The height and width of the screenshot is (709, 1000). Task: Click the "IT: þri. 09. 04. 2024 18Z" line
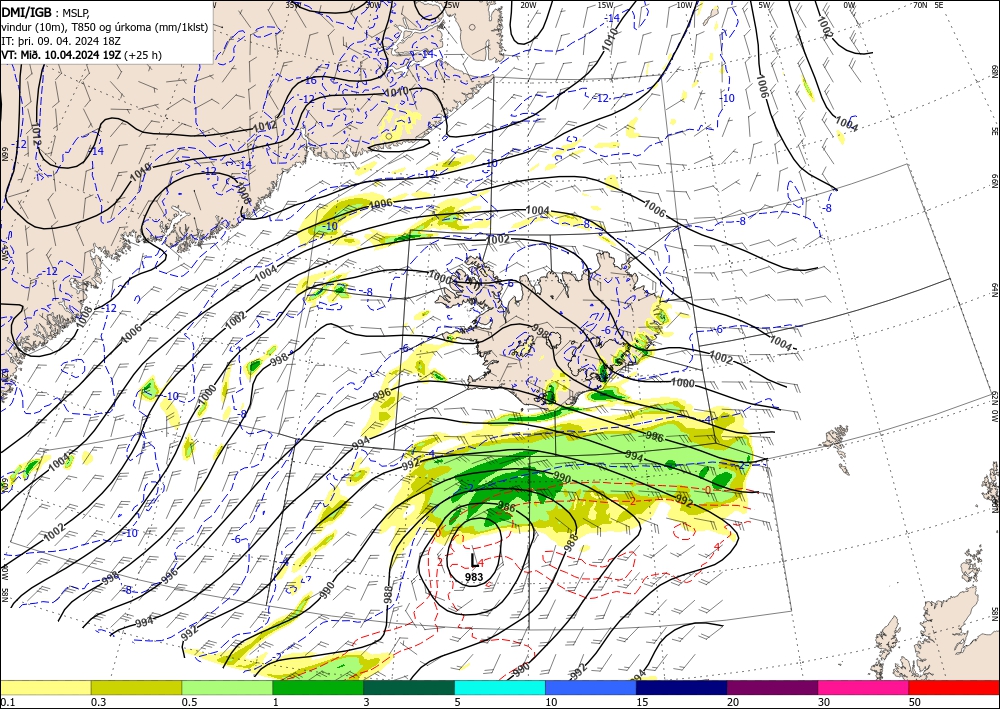coord(61,41)
